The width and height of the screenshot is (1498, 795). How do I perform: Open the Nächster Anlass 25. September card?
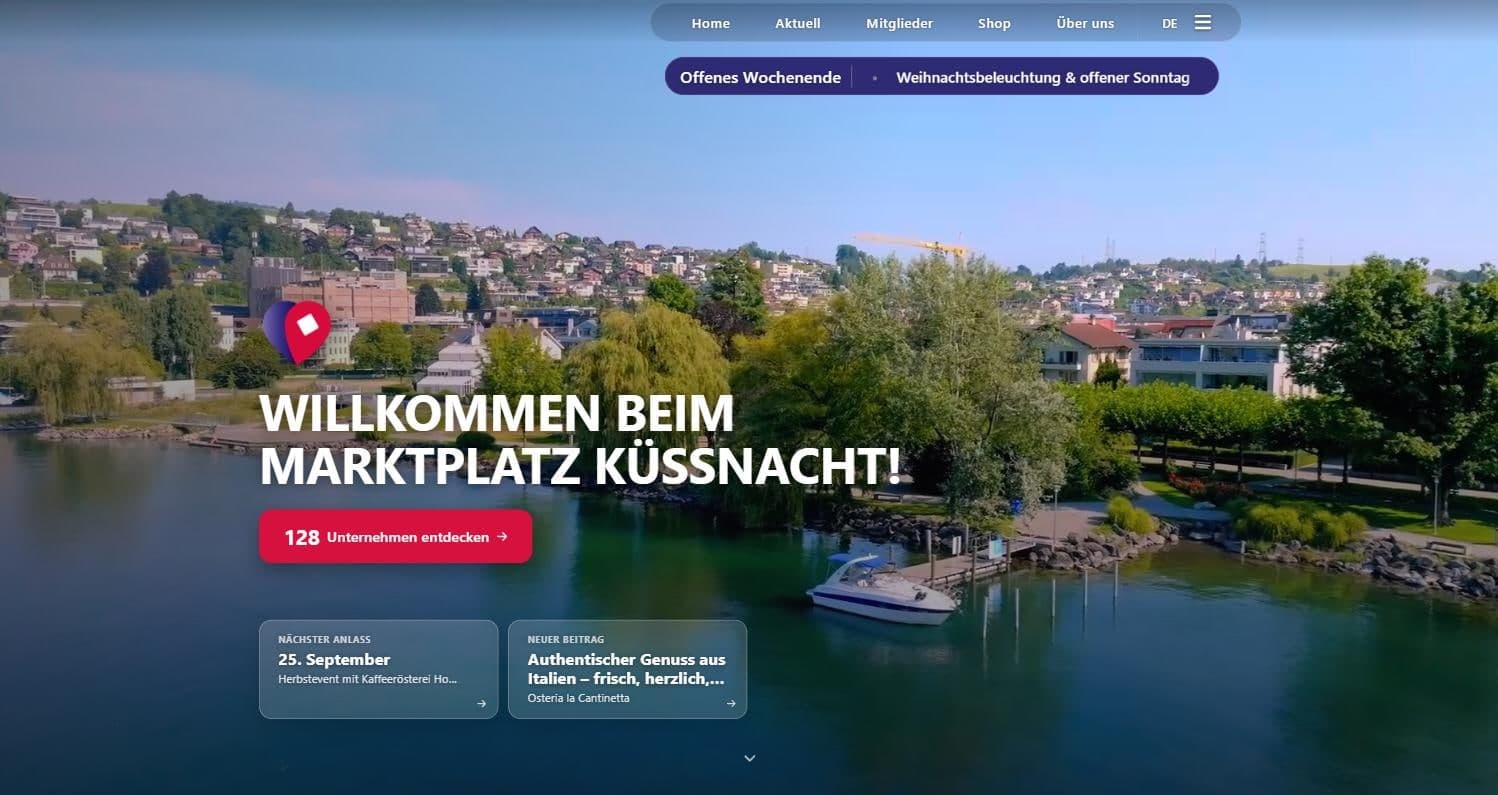[x=378, y=669]
